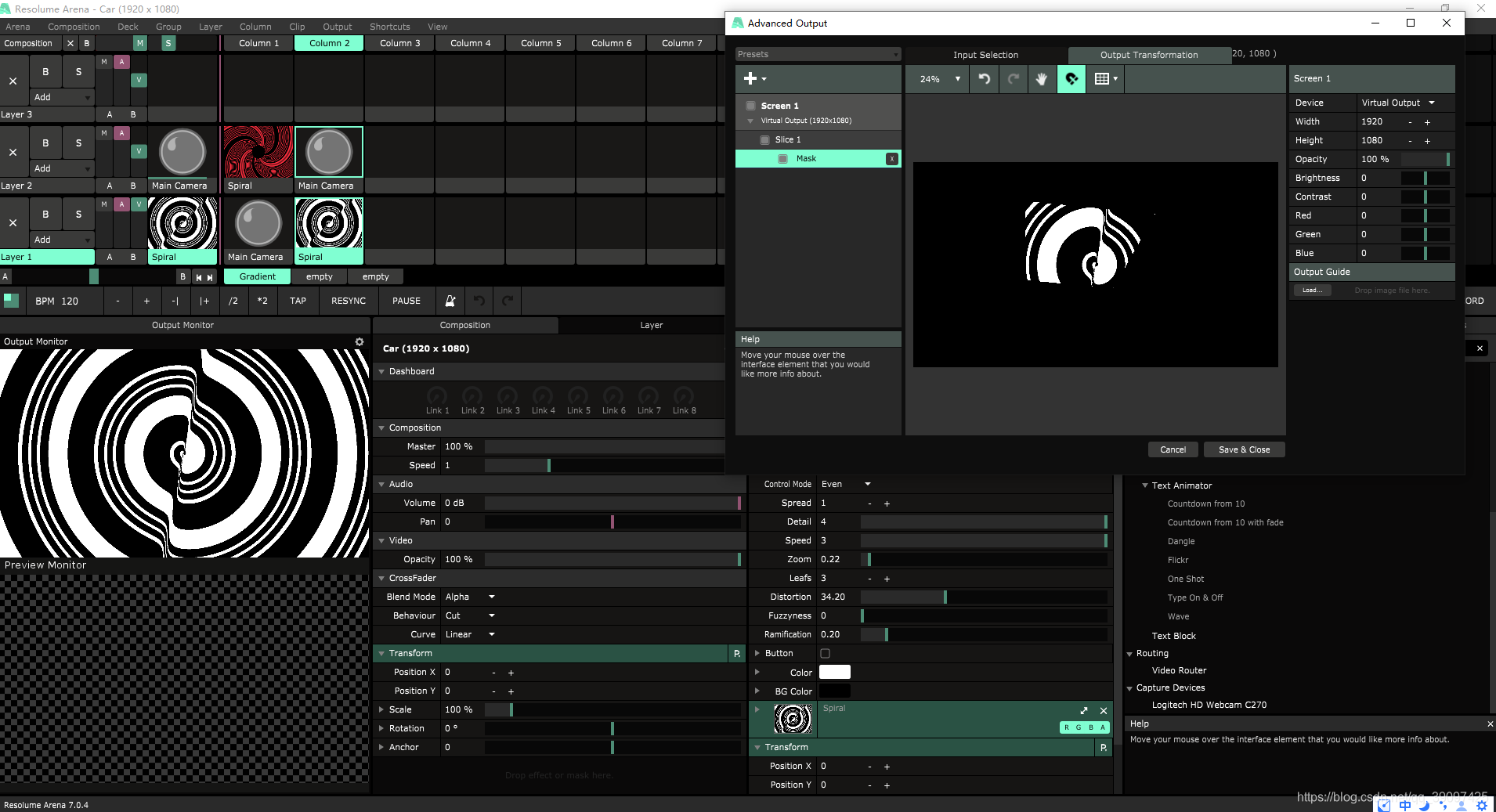Switch to the Layer tab
This screenshot has width=1496, height=812.
click(651, 326)
